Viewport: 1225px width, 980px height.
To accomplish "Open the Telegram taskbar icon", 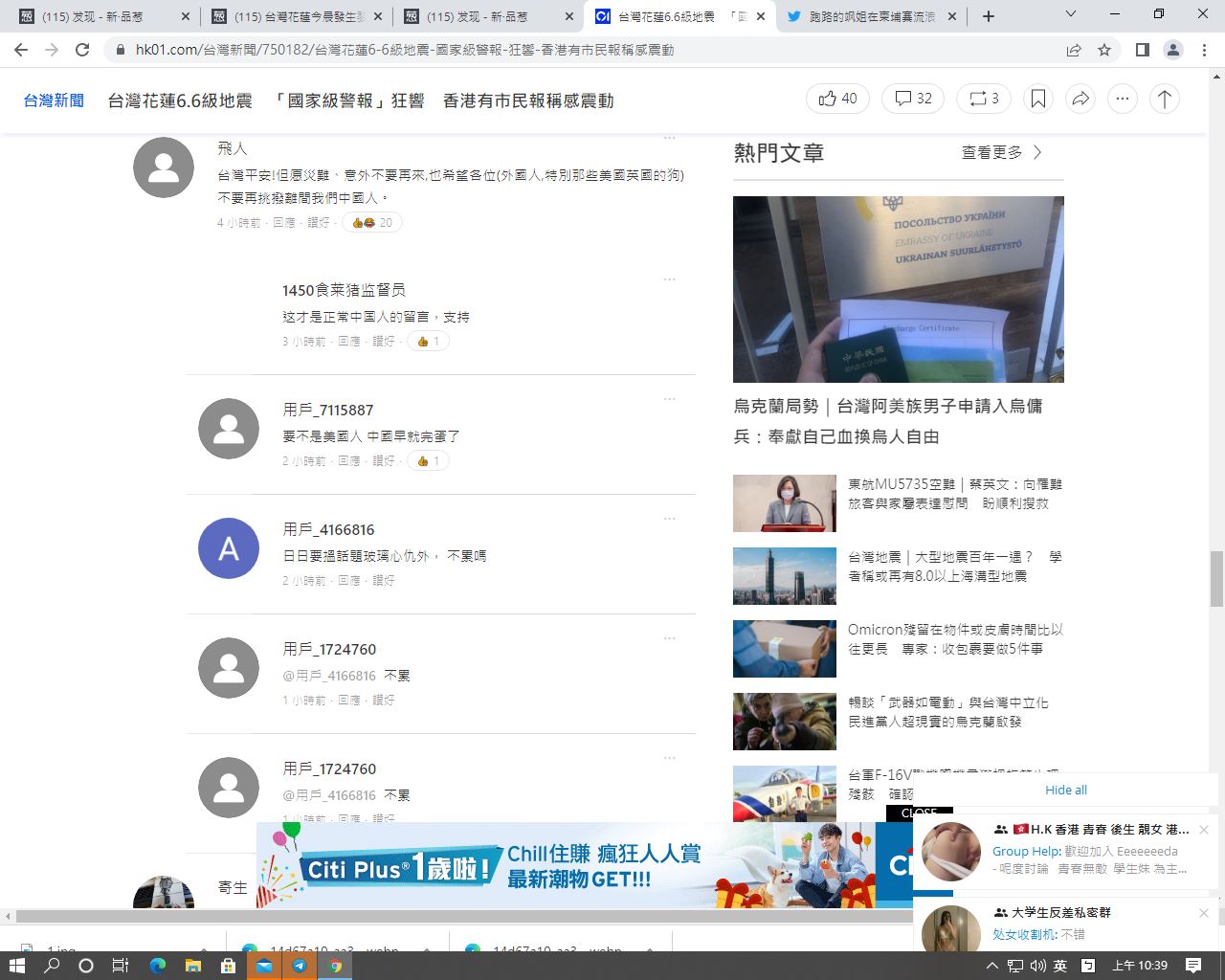I will 300,966.
